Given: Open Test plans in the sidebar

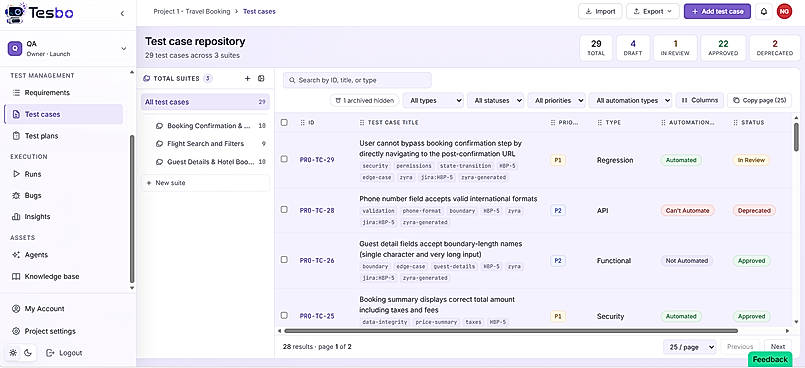Looking at the screenshot, I should 63,136.
